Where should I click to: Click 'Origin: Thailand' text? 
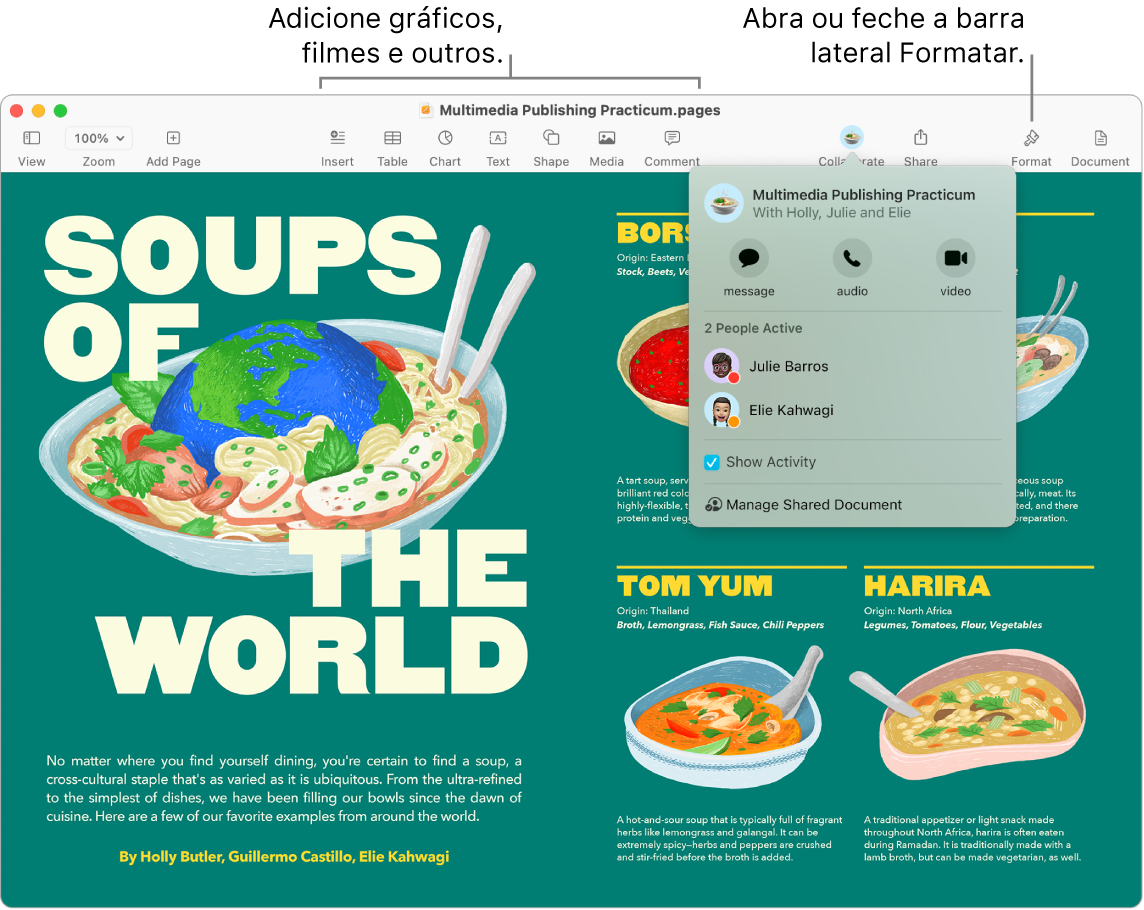click(652, 612)
